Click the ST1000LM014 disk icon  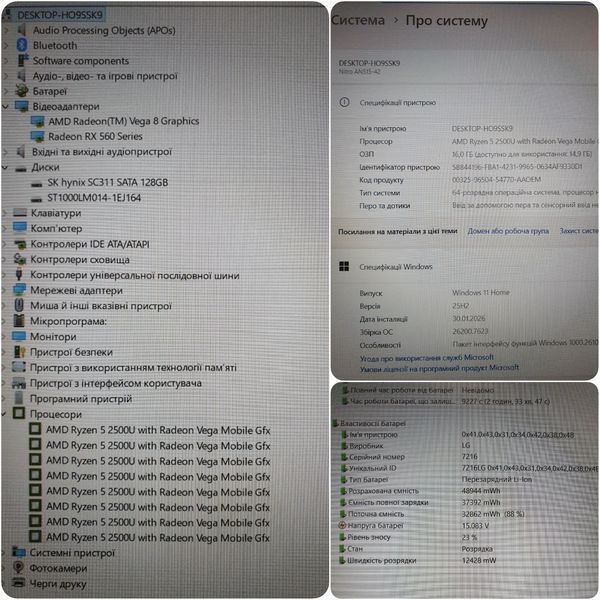coord(36,199)
